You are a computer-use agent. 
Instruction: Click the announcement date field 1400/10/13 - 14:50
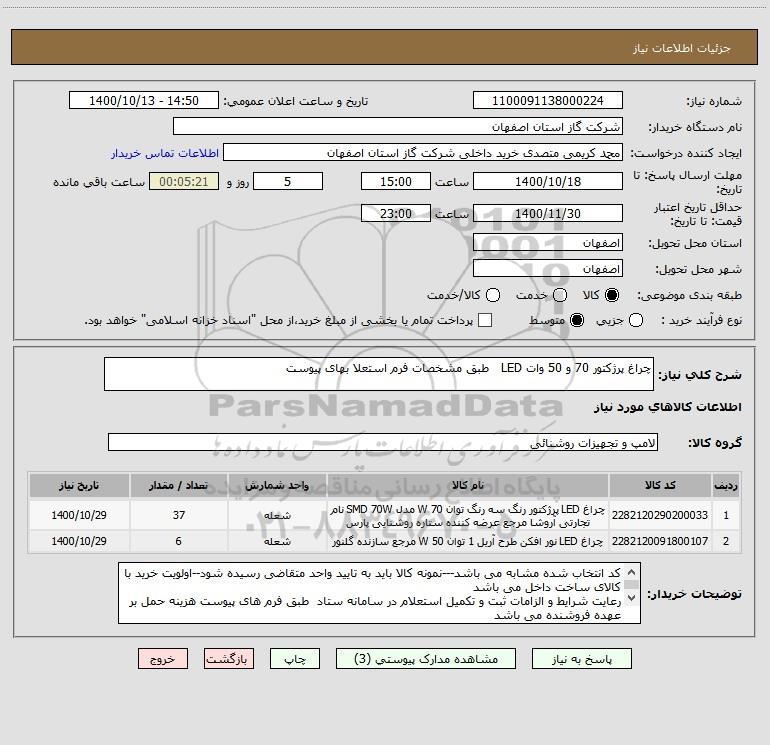point(143,100)
